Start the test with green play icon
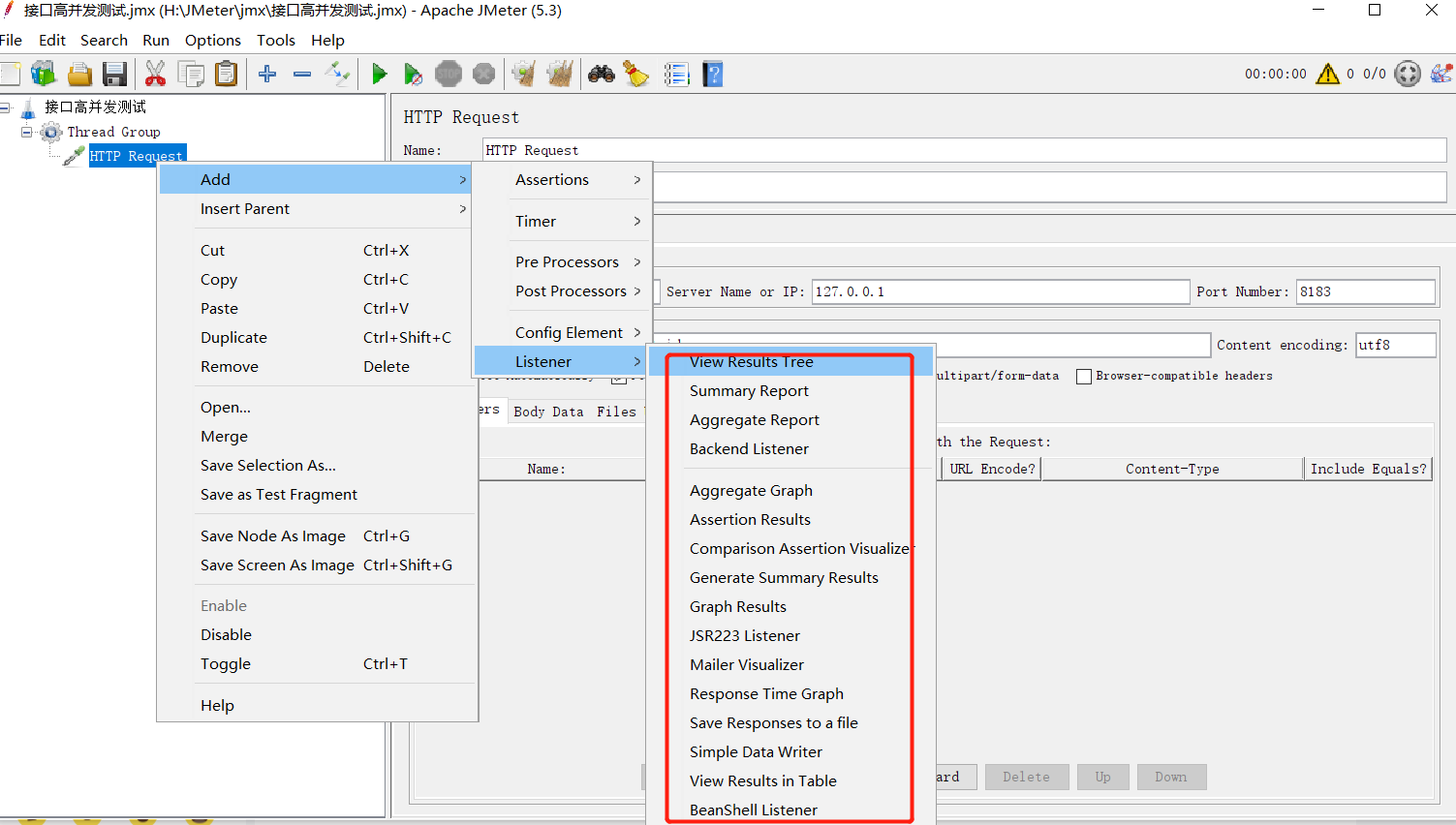This screenshot has width=1456, height=825. click(x=379, y=74)
